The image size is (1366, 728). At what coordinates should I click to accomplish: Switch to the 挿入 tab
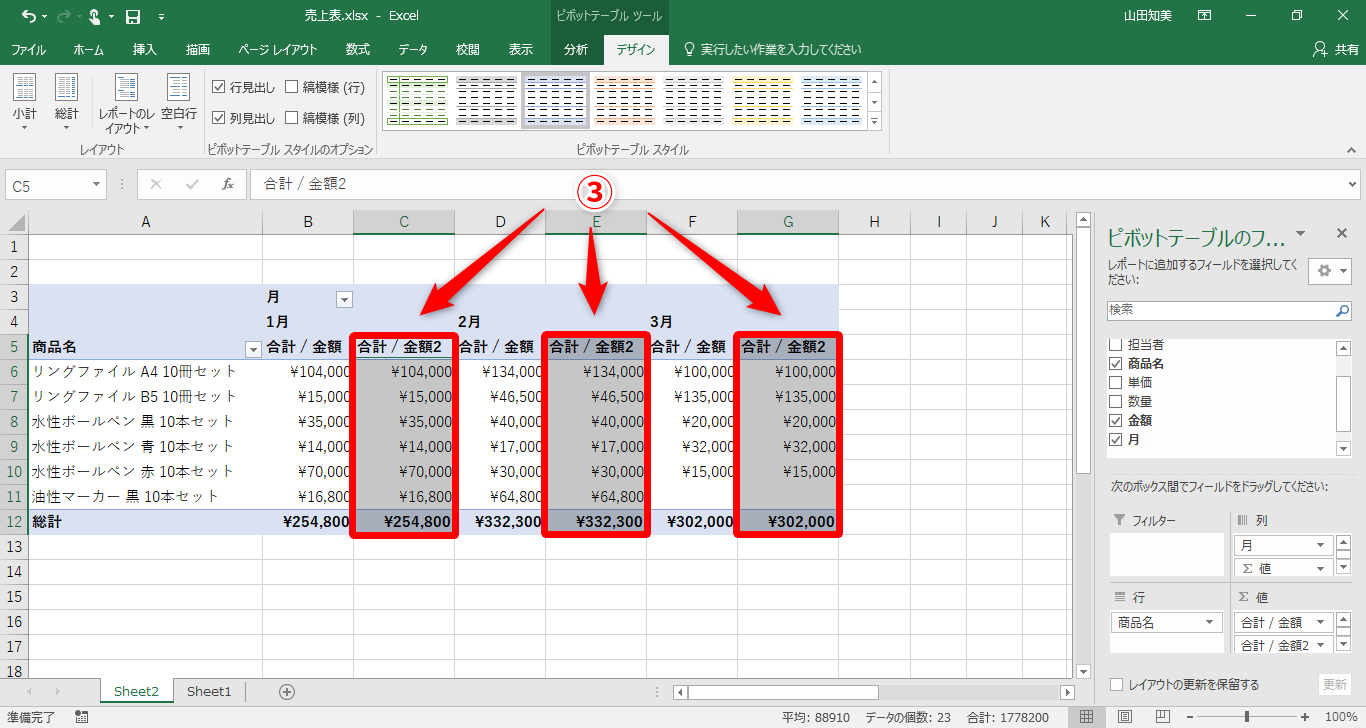point(145,49)
